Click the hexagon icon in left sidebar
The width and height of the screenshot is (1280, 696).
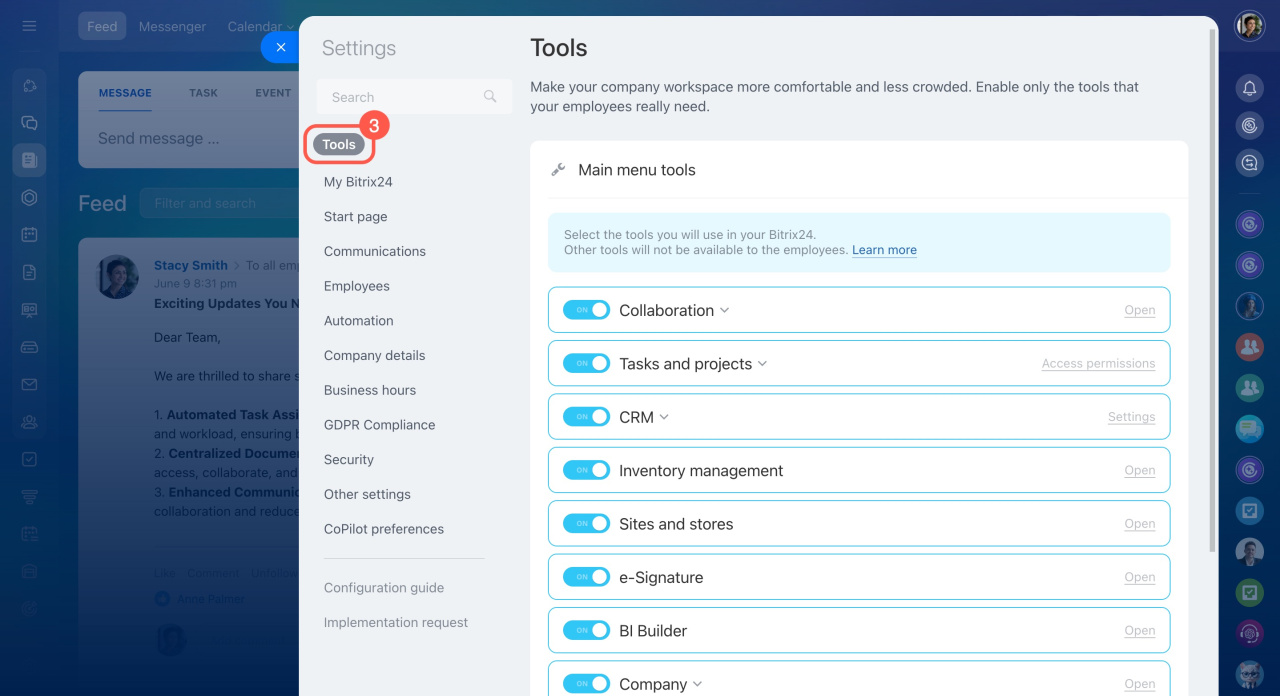(29, 197)
